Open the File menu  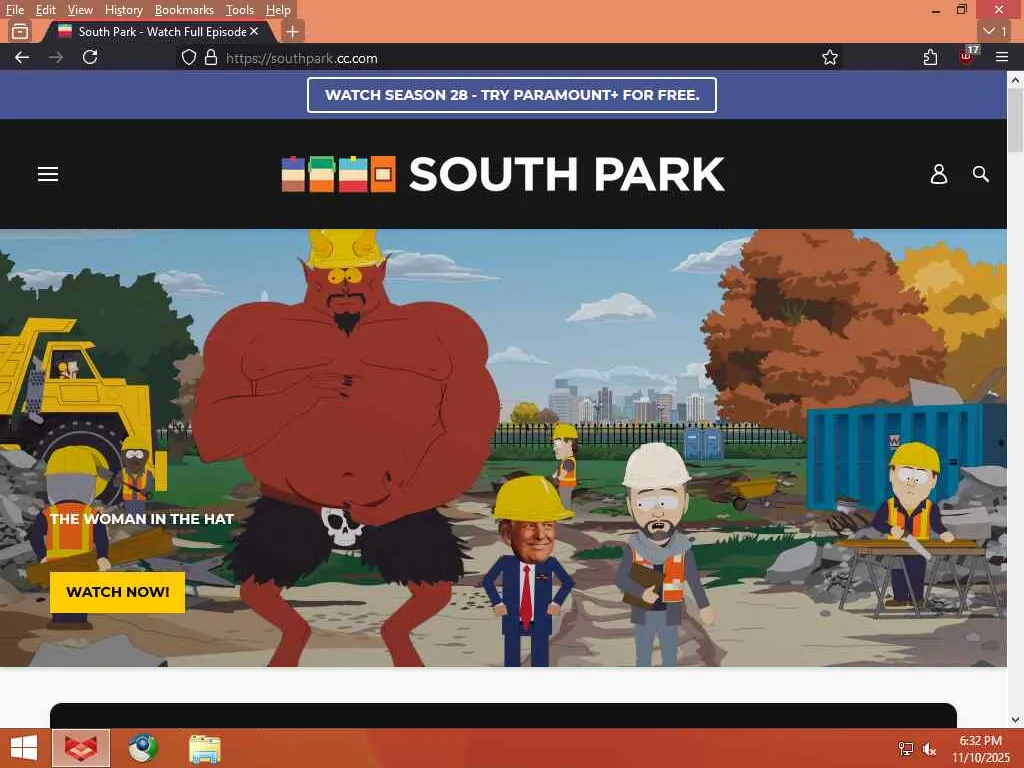[x=14, y=10]
